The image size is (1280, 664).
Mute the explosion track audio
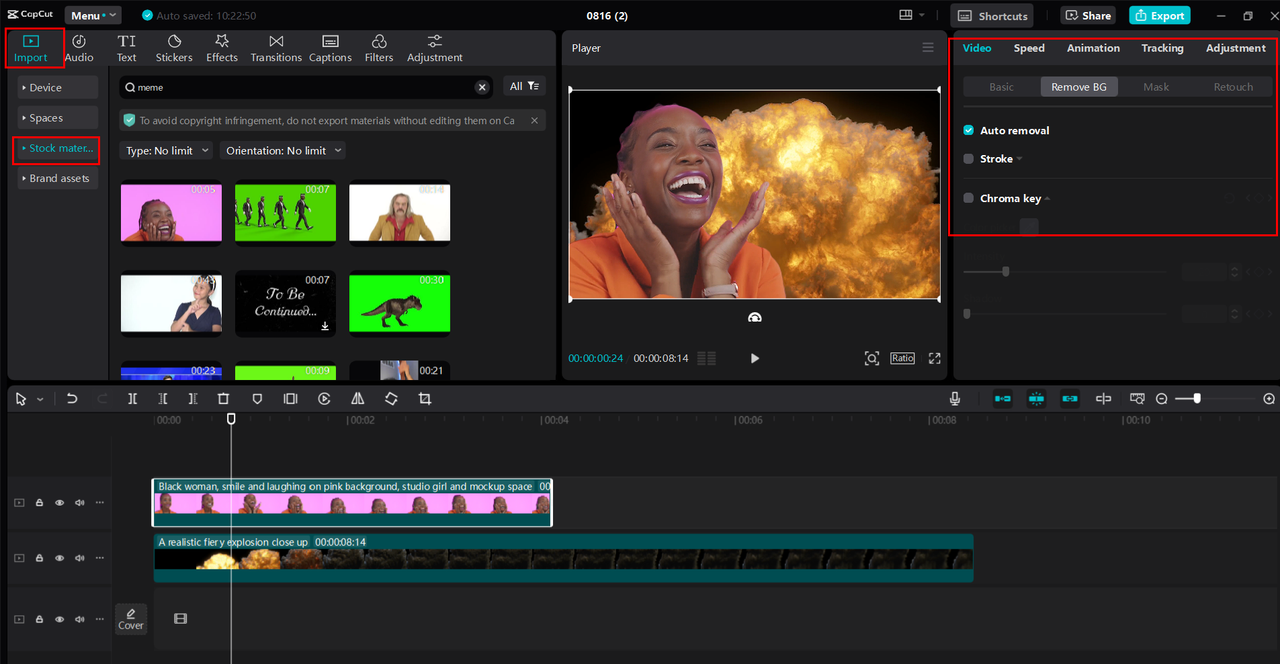[x=79, y=558]
